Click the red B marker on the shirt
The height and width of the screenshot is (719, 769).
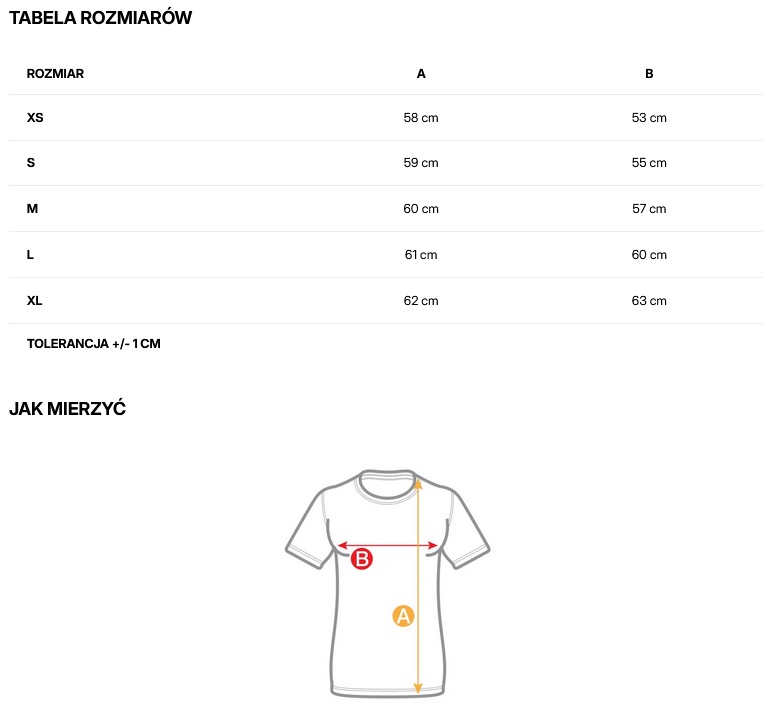[362, 559]
